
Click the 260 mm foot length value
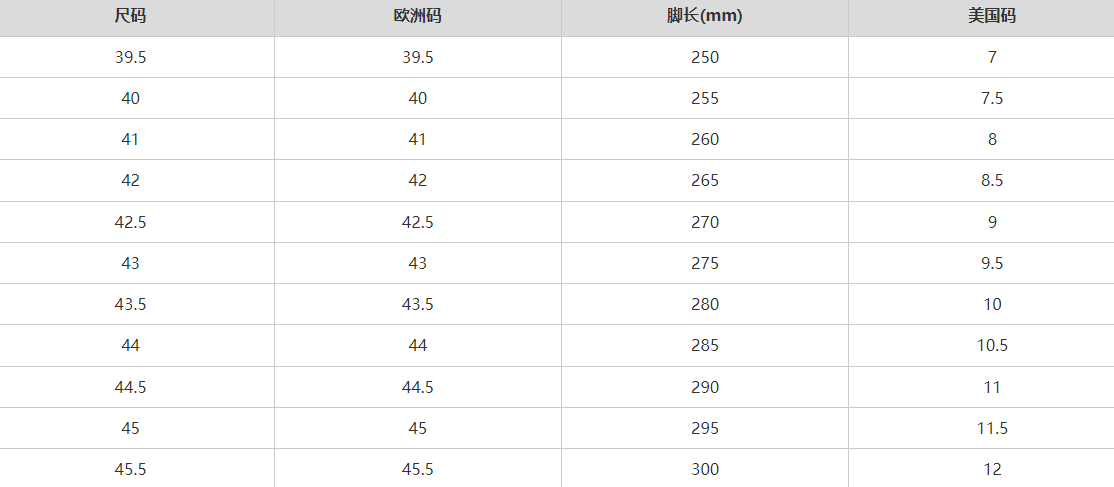704,139
